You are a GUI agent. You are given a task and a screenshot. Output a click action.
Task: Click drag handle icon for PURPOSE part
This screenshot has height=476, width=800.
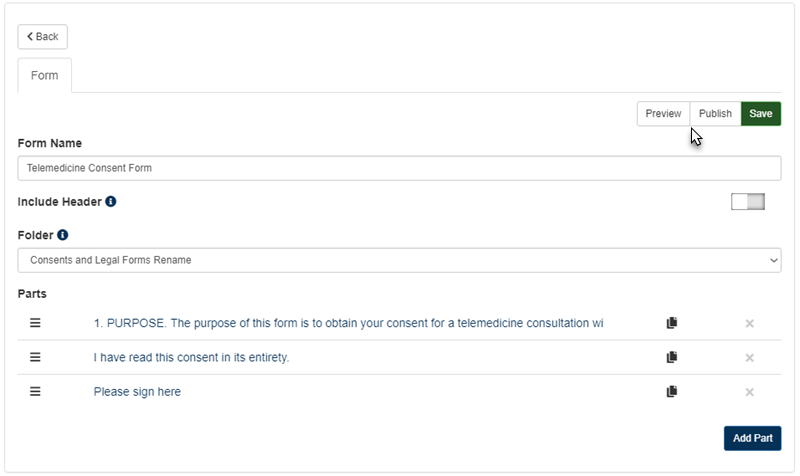pyautogui.click(x=35, y=323)
